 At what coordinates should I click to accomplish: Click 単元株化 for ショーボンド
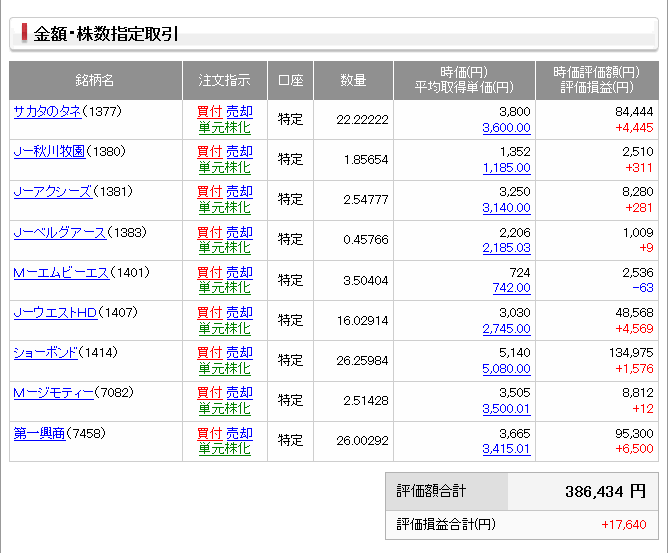pyautogui.click(x=224, y=368)
